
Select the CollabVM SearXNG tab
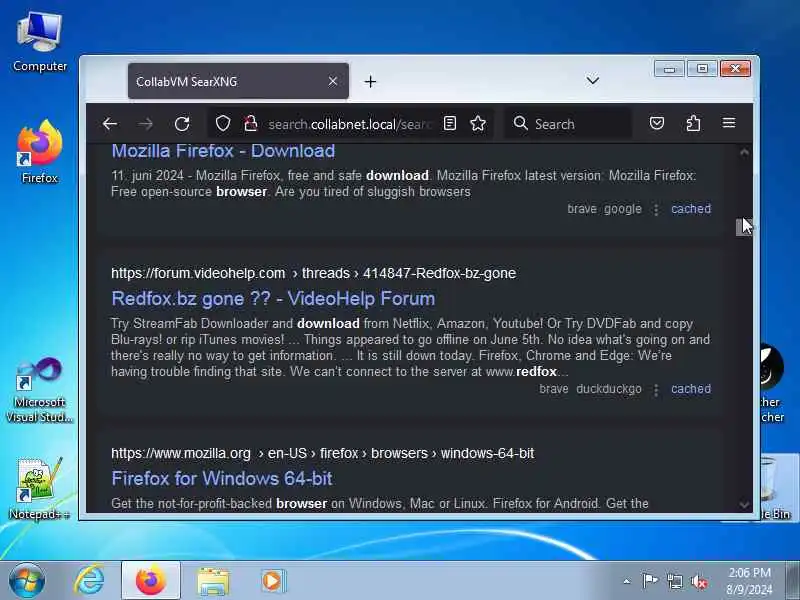coord(238,81)
